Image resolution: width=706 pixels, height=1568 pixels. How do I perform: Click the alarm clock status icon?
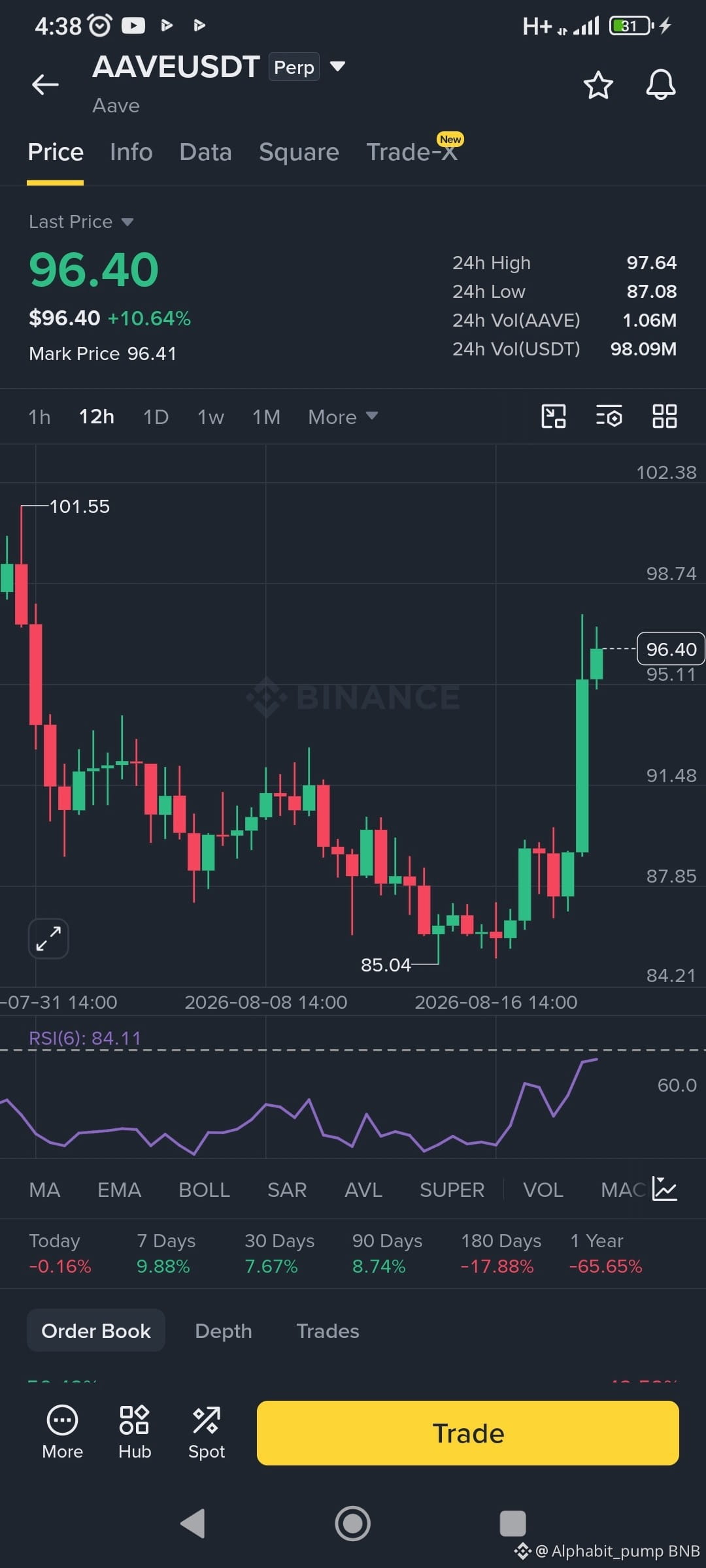[99, 25]
